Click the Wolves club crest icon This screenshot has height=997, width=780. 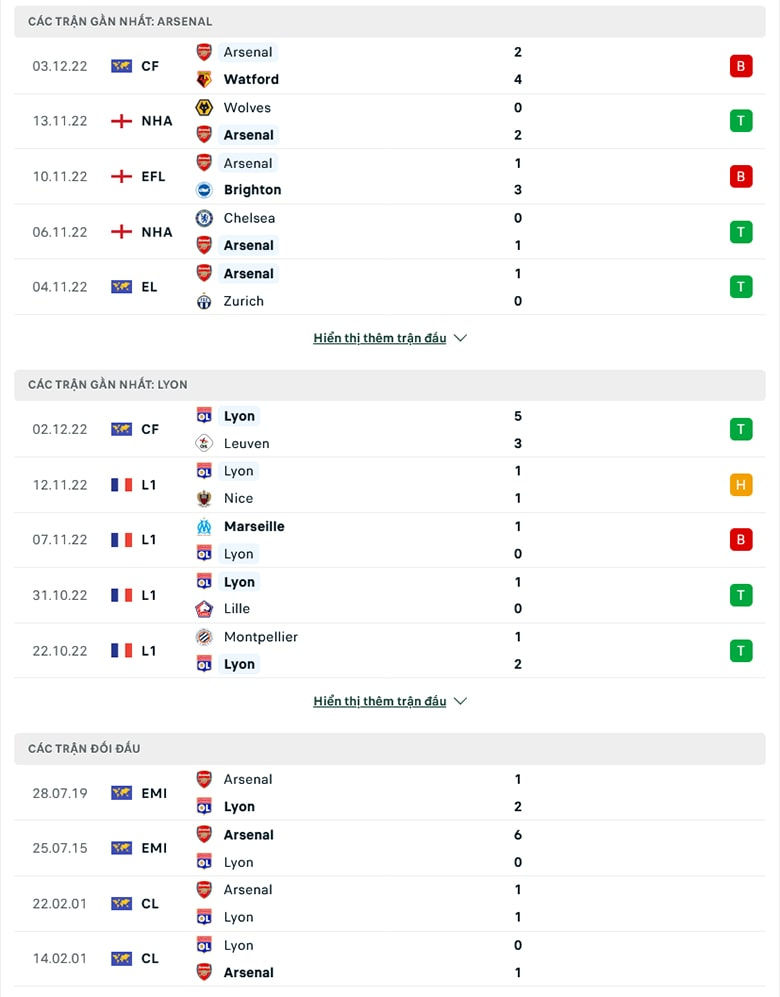tap(204, 107)
